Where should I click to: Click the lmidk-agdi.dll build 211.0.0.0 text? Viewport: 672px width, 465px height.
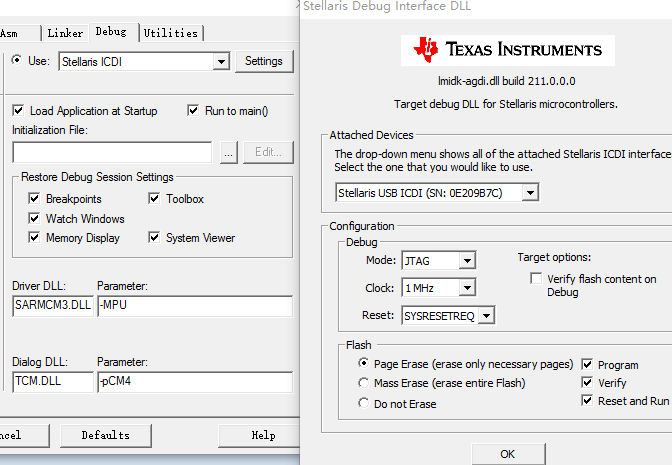tap(507, 81)
